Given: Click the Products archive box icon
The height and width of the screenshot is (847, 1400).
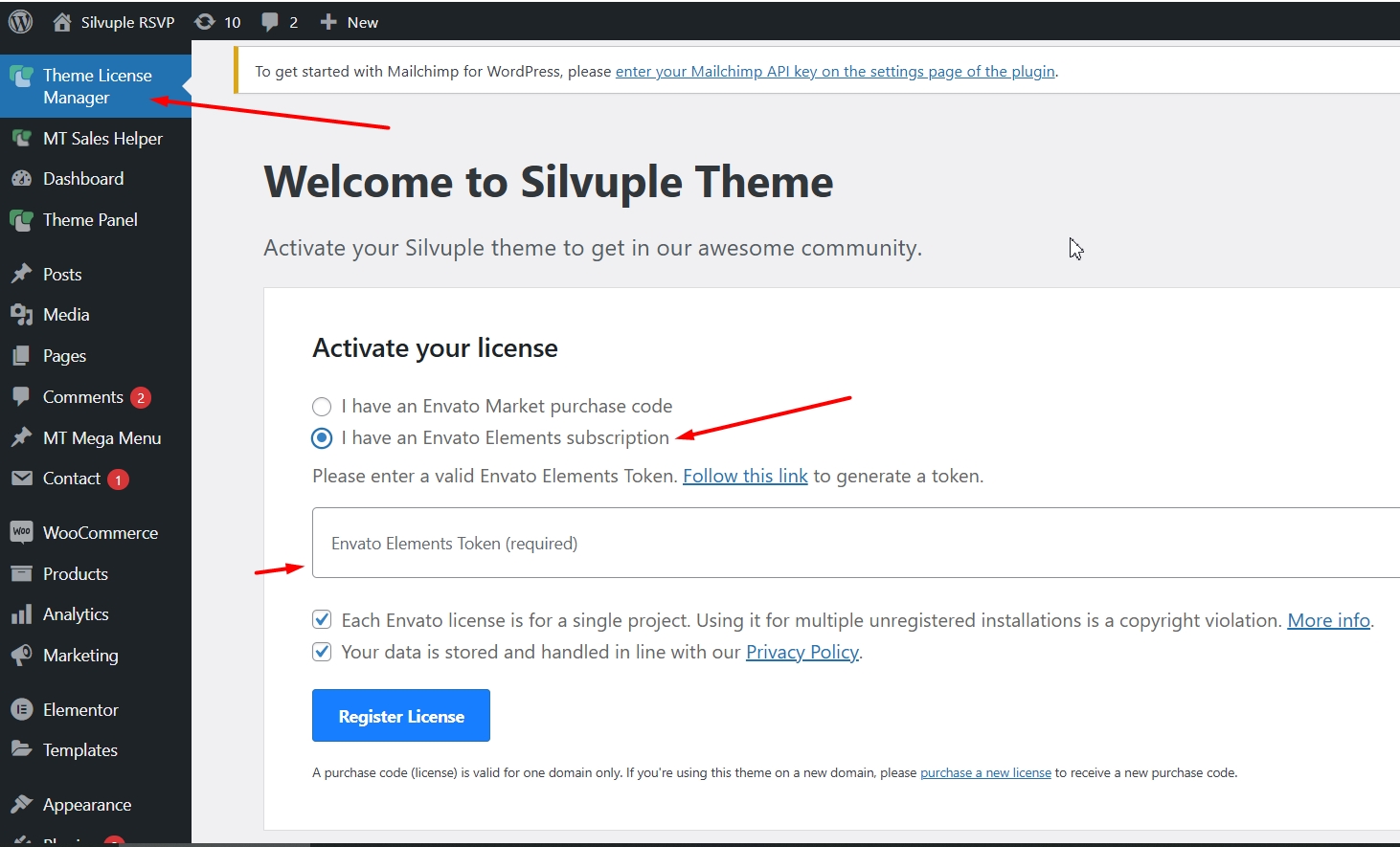Looking at the screenshot, I should (x=21, y=574).
